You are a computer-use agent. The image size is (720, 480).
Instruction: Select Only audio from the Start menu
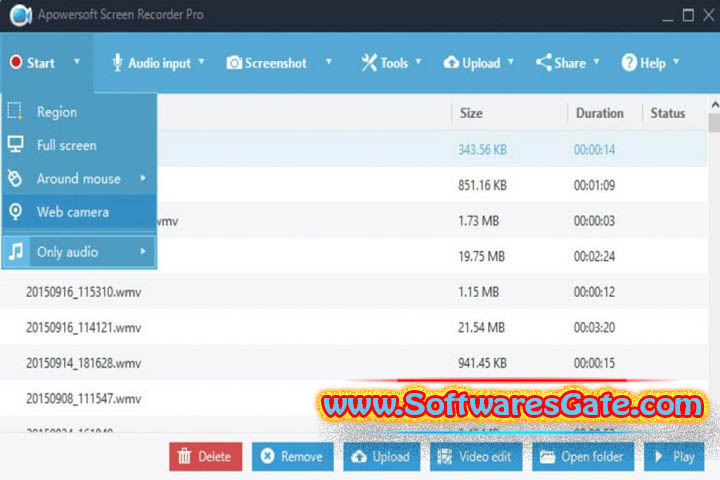(79, 252)
